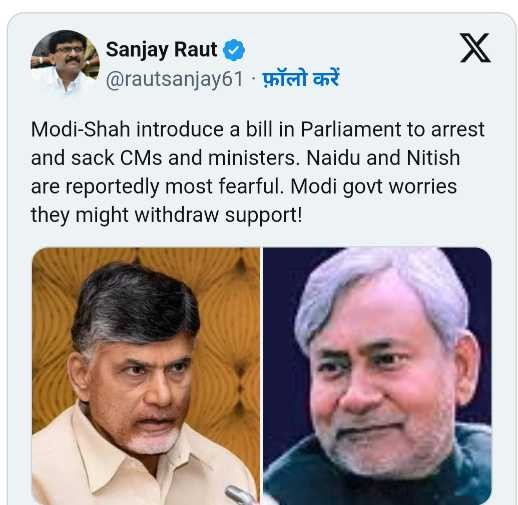Click the X logo icon

pyautogui.click(x=475, y=48)
